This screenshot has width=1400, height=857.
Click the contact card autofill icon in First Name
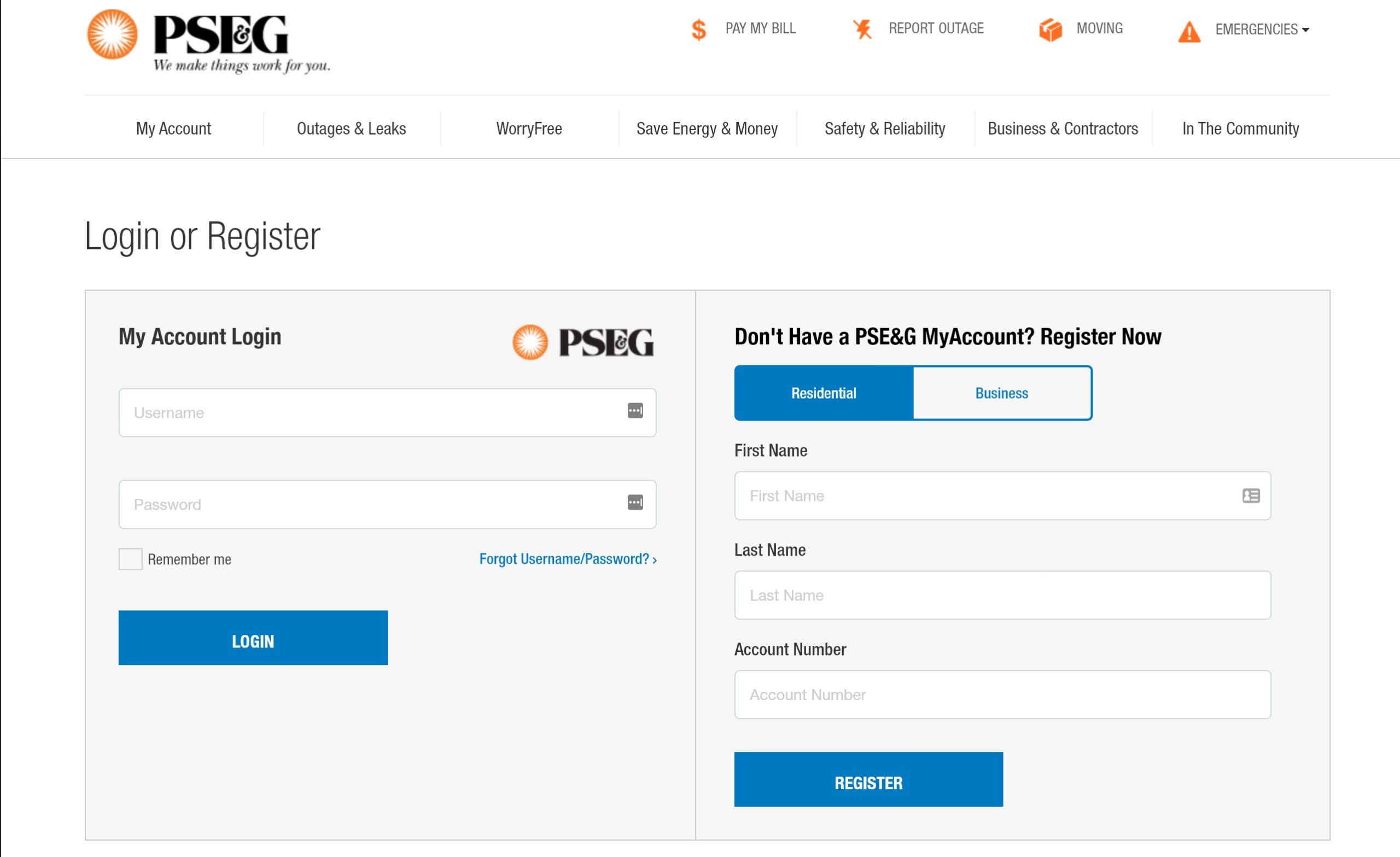1251,495
